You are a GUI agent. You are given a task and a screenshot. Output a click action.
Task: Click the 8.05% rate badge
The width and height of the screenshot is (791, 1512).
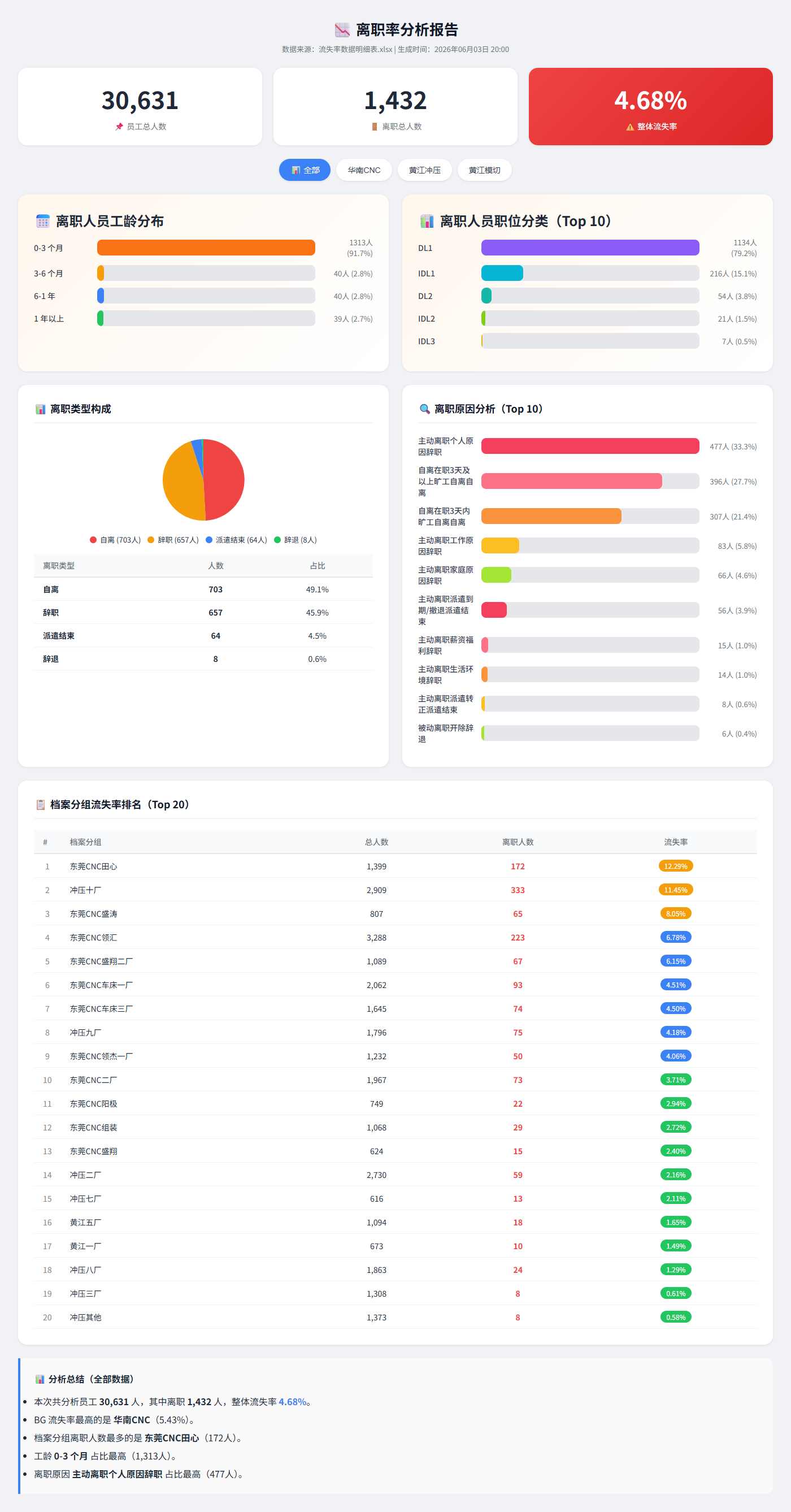pyautogui.click(x=676, y=914)
